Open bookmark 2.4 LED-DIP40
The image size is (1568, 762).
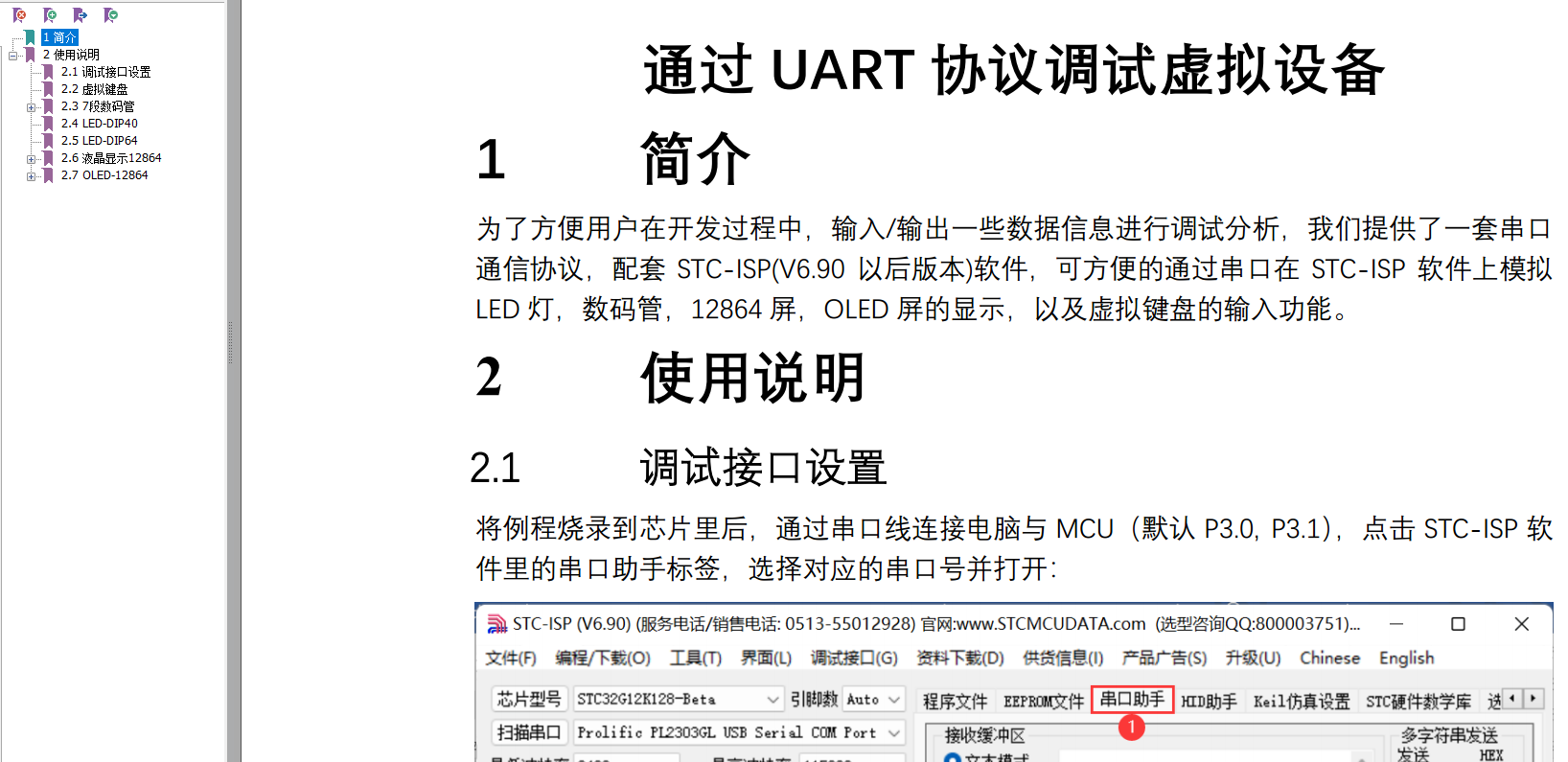(100, 124)
